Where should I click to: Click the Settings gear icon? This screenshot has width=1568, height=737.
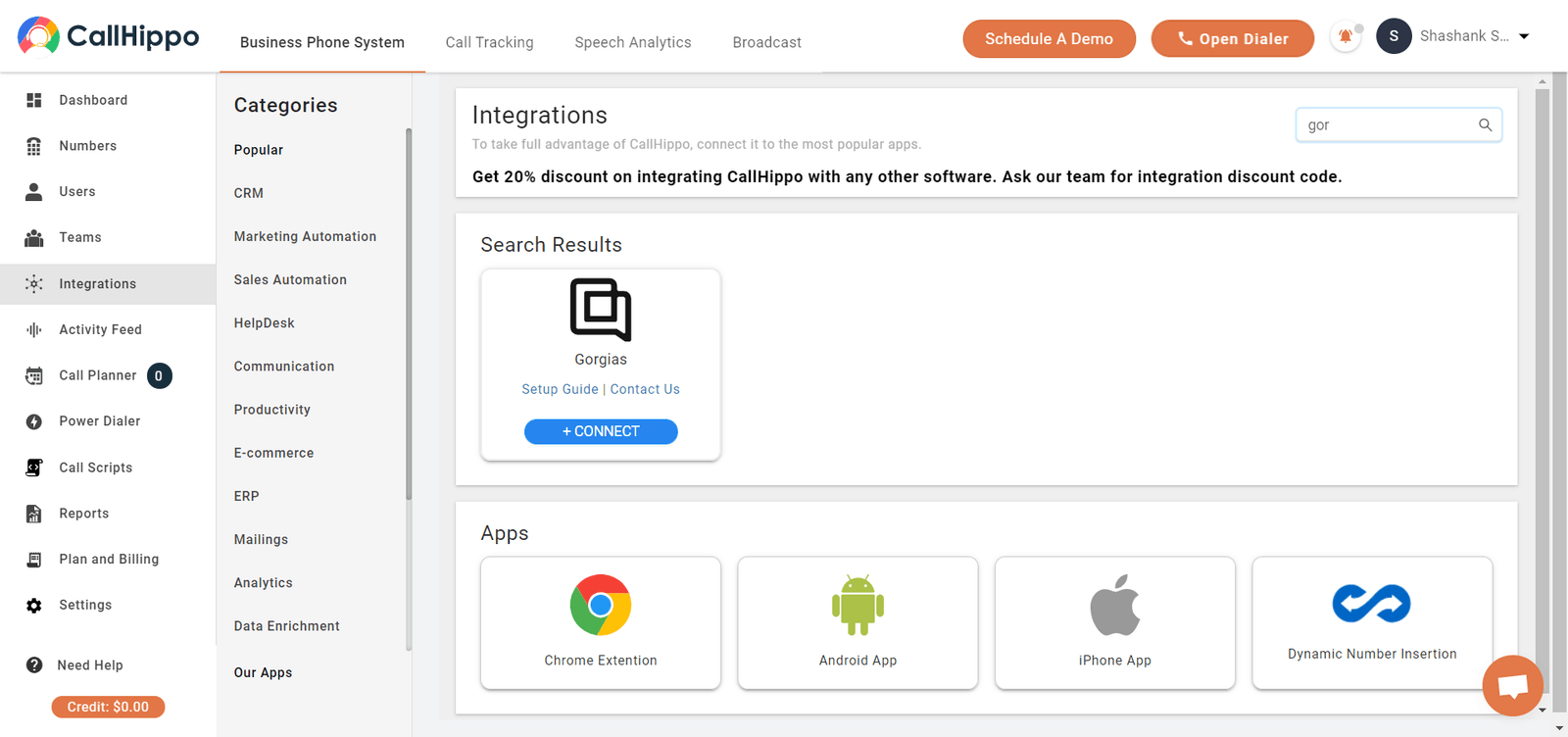34,606
